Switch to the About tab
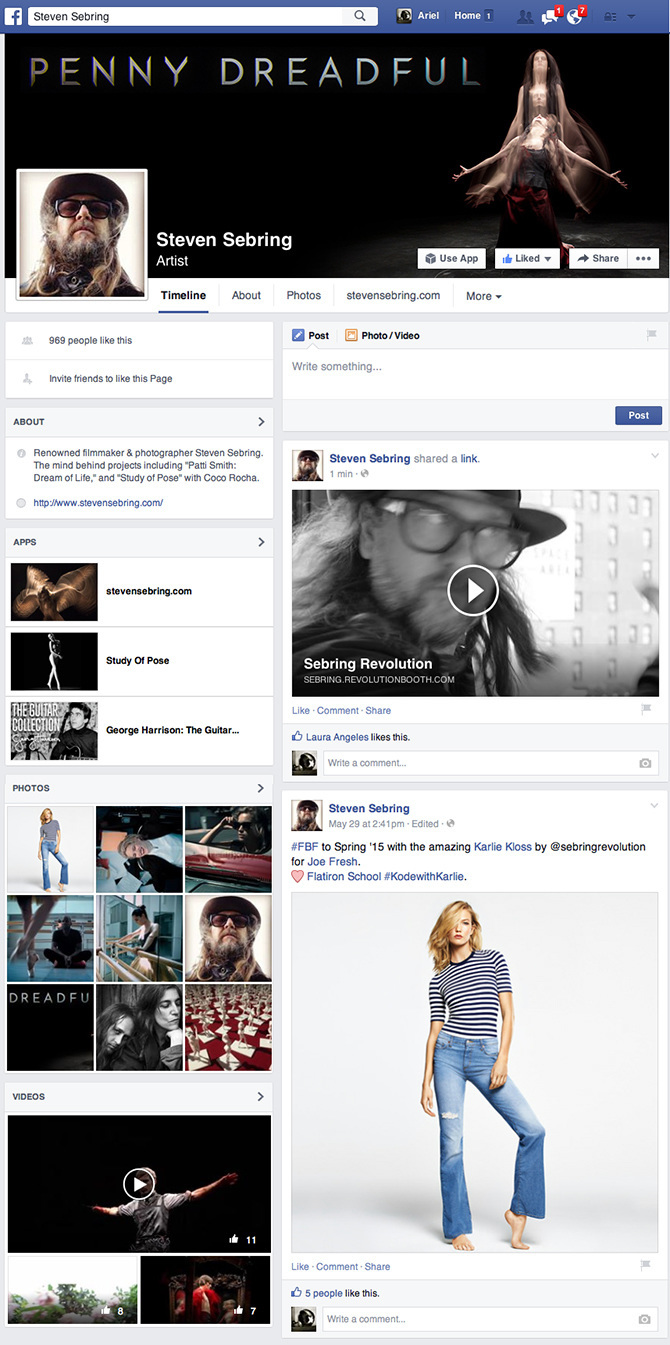670x1345 pixels. [246, 295]
